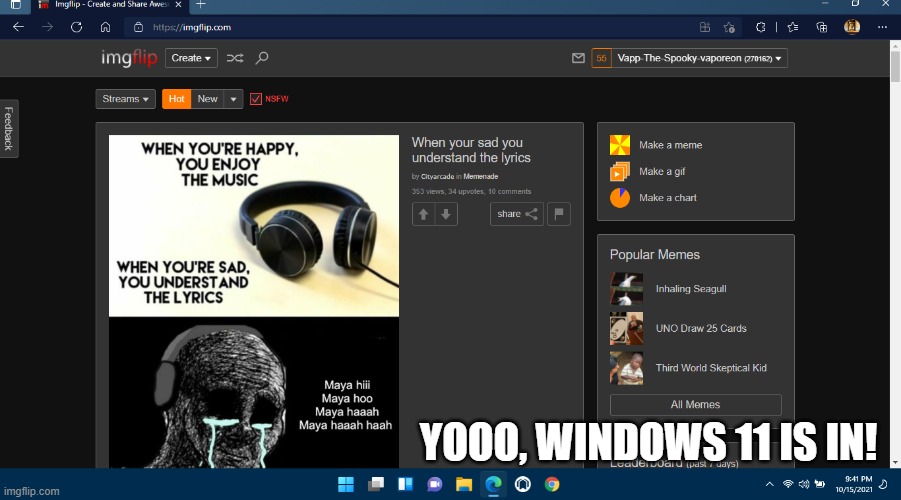The height and width of the screenshot is (500, 901).
Task: Go back with the browser back arrow
Action: click(x=18, y=27)
